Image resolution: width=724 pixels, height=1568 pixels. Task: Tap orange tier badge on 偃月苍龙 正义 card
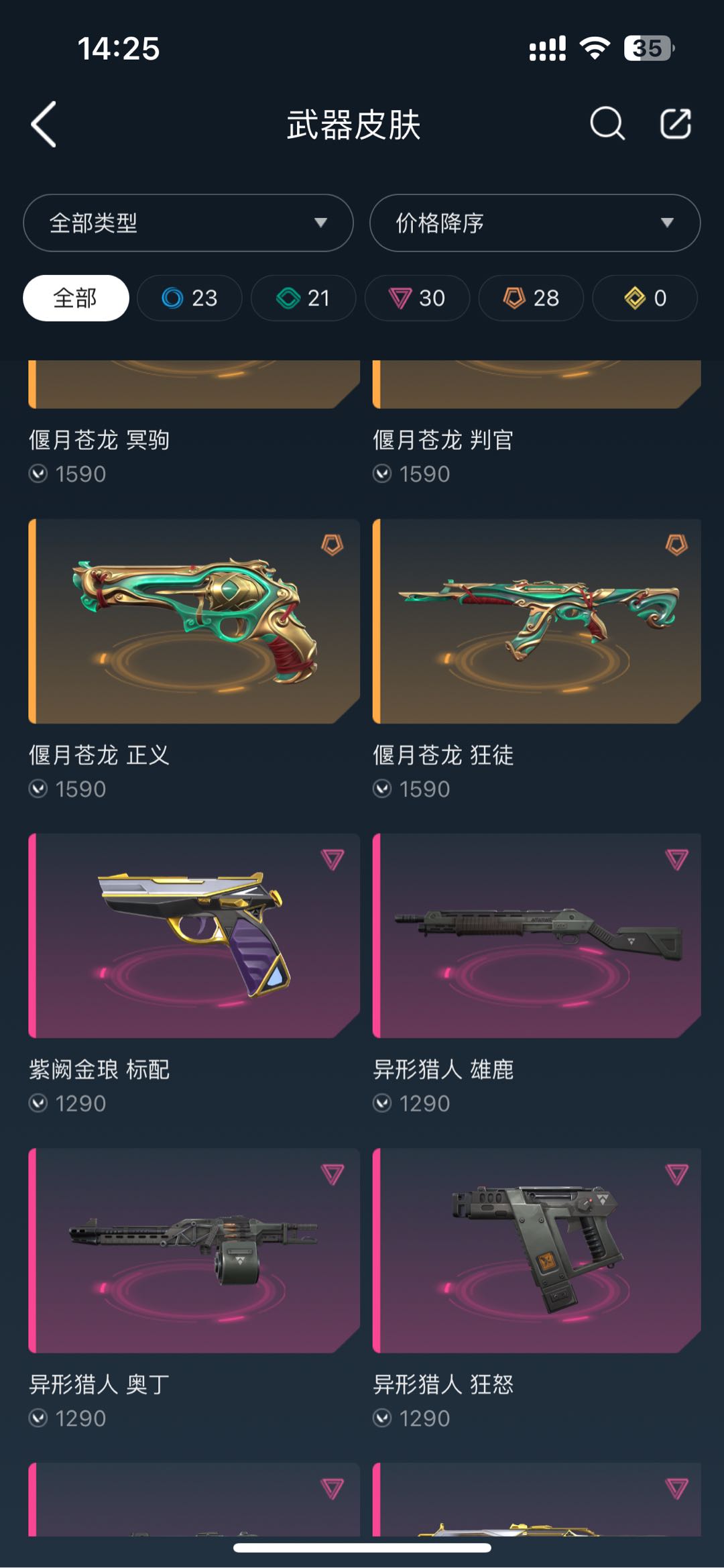(333, 545)
